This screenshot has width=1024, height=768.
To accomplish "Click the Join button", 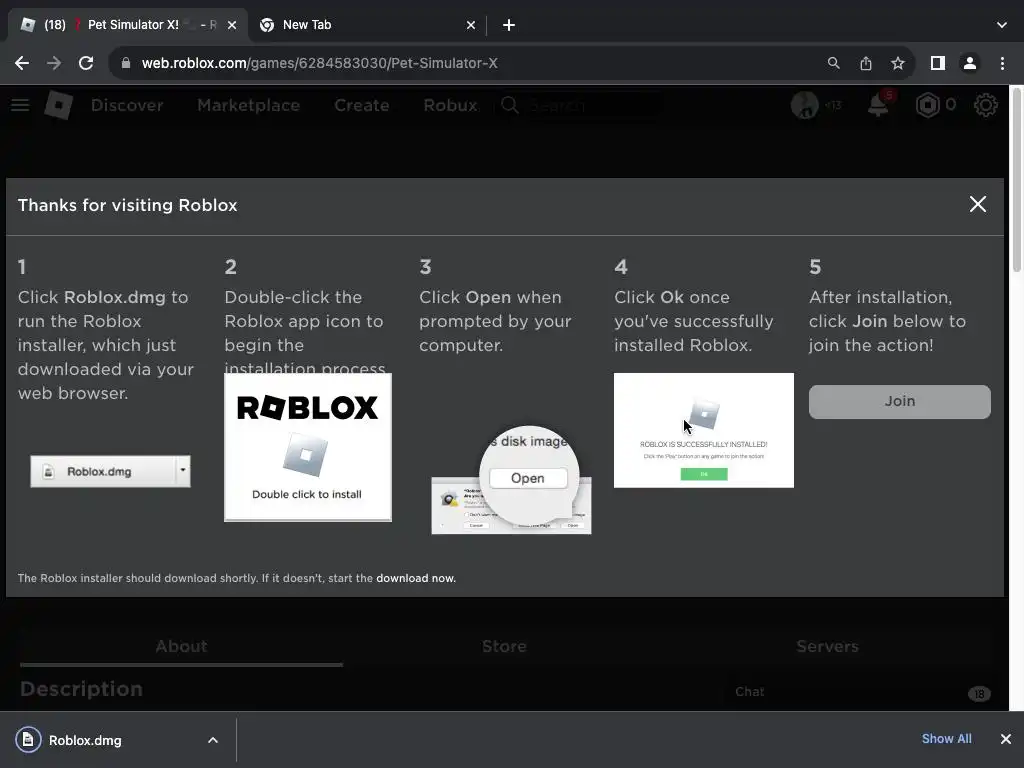I will pyautogui.click(x=899, y=401).
